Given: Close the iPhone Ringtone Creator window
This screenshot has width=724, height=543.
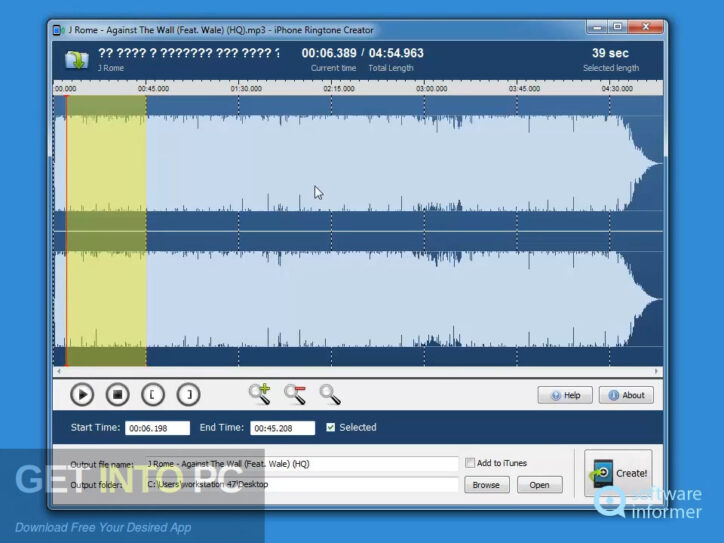Looking at the screenshot, I should 646,27.
